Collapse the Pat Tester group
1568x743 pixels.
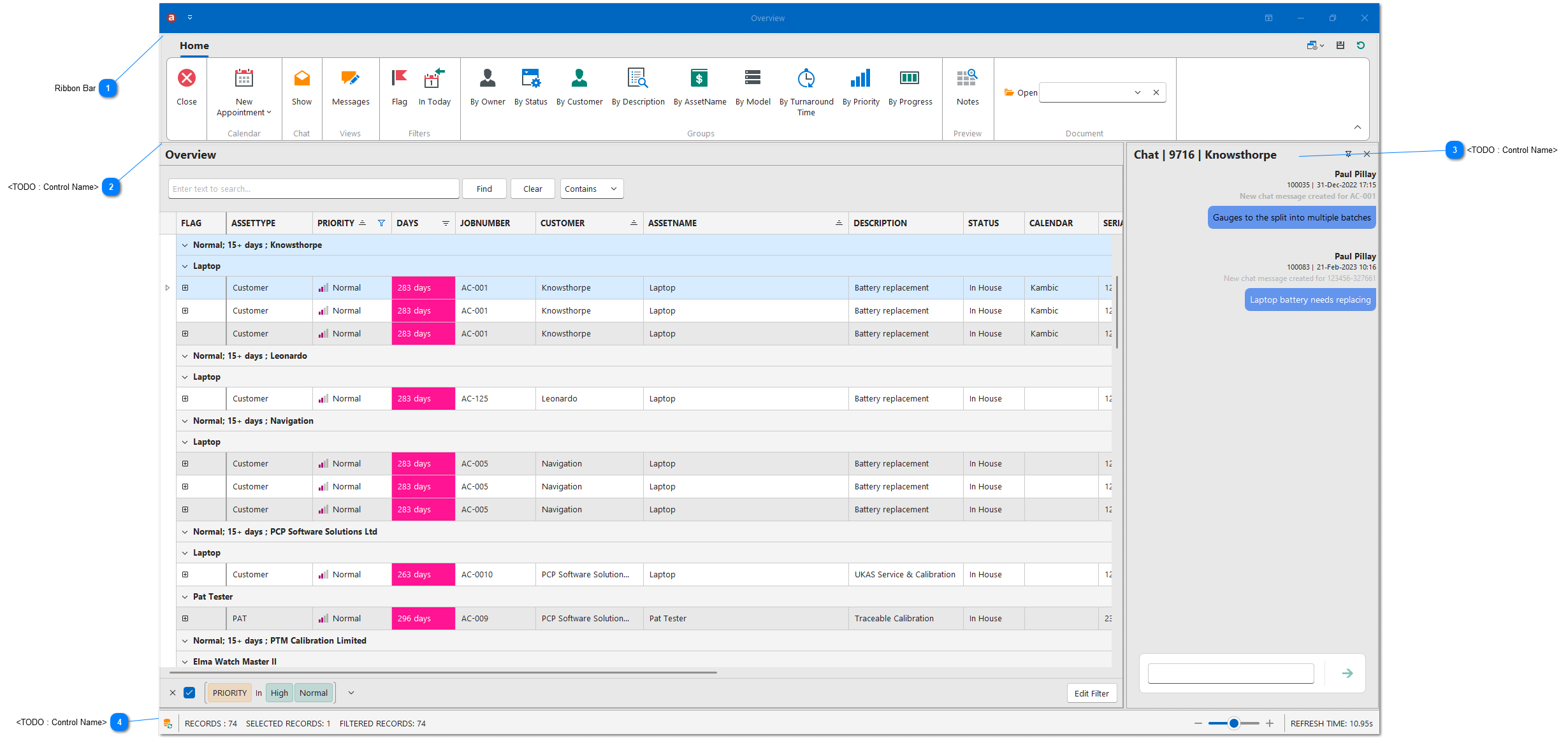point(185,596)
